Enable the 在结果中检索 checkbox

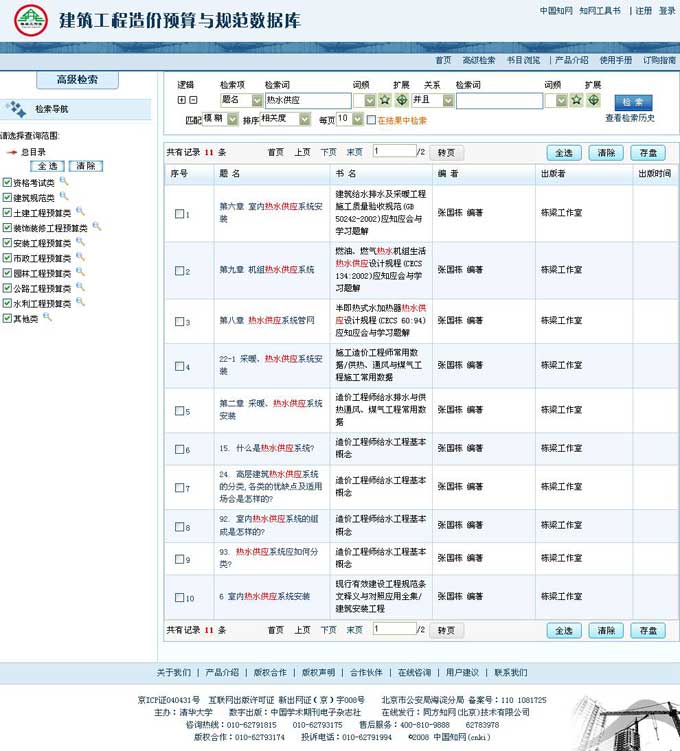(371, 120)
